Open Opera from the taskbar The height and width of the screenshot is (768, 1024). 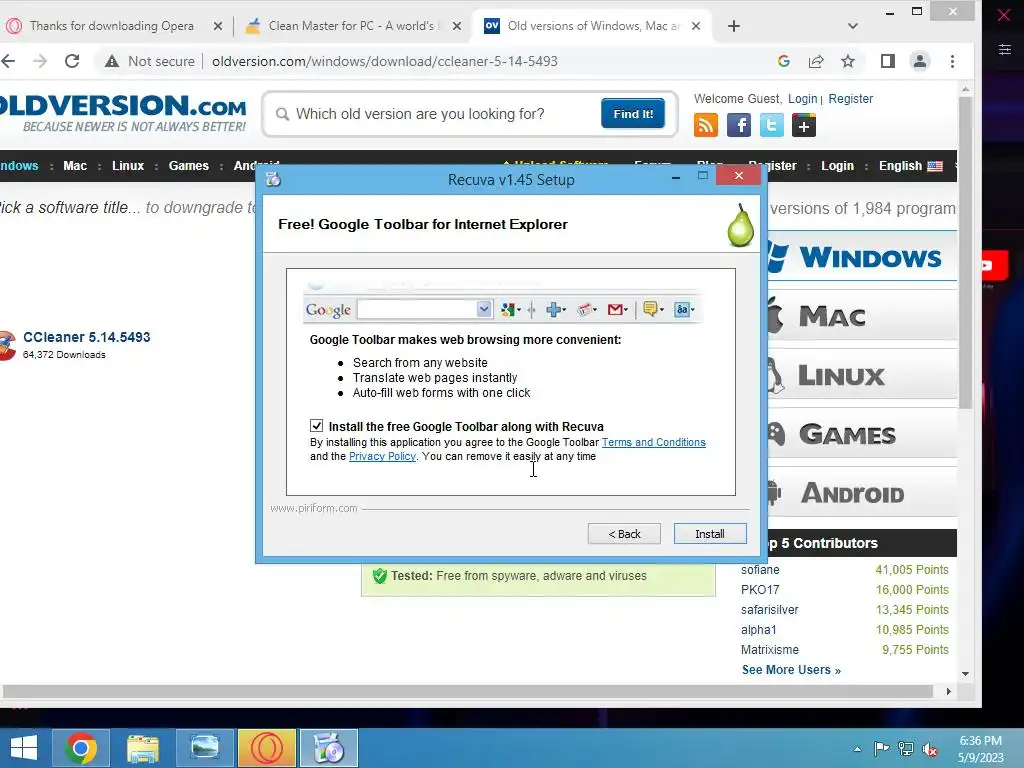267,748
